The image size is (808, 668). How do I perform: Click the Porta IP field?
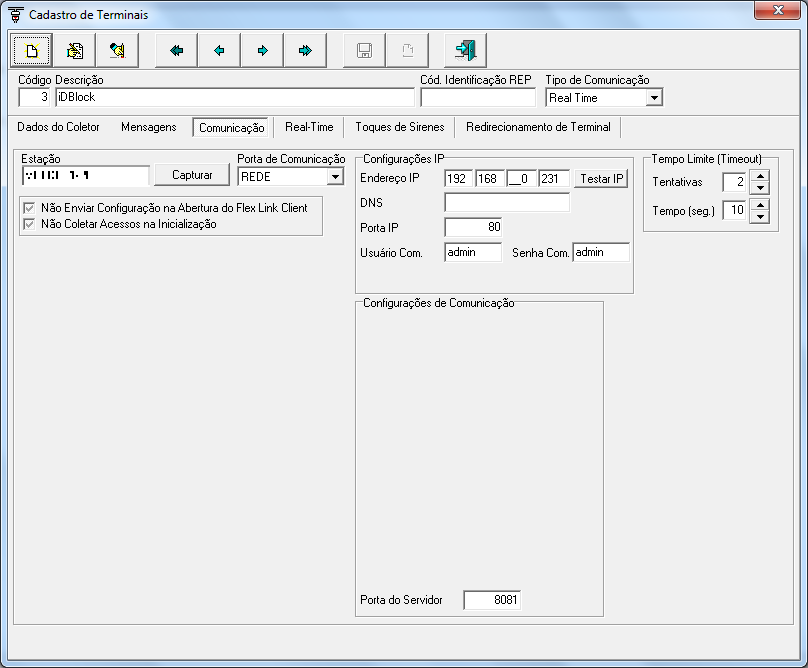click(473, 227)
